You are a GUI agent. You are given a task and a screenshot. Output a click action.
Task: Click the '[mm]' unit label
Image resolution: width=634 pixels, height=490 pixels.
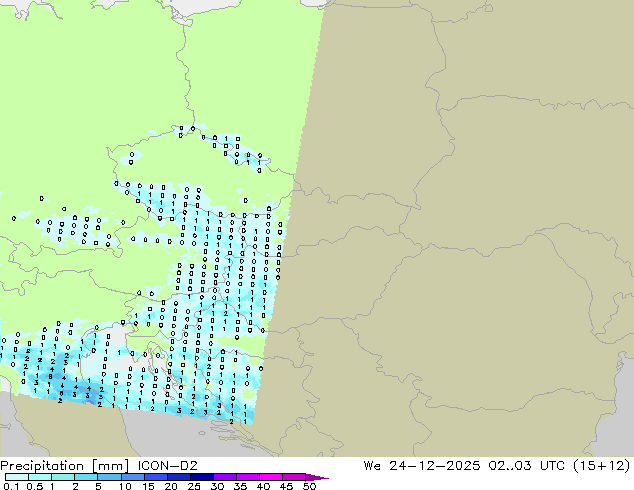(110, 466)
